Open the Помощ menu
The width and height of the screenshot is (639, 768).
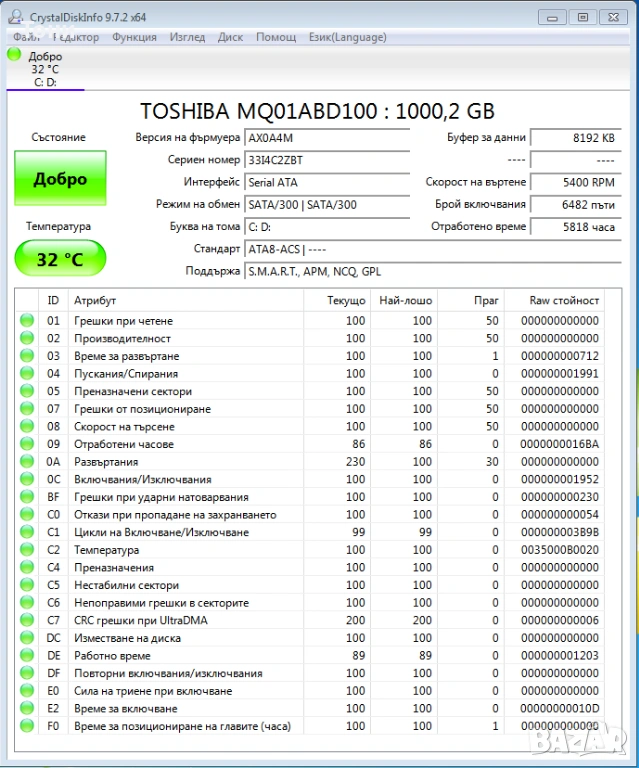click(276, 37)
